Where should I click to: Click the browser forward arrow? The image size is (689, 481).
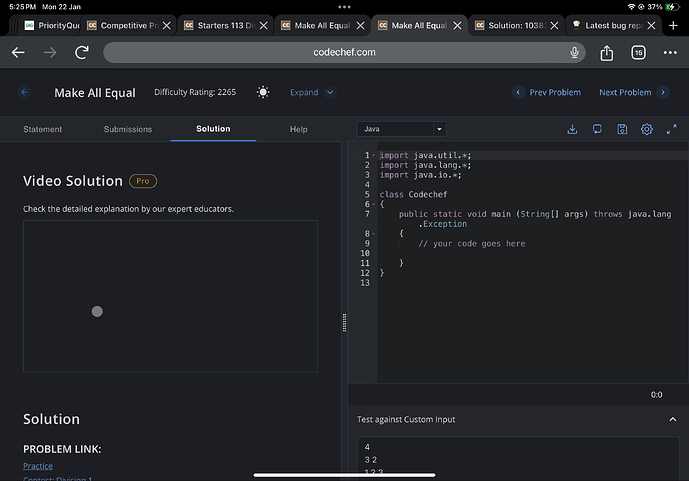50,53
